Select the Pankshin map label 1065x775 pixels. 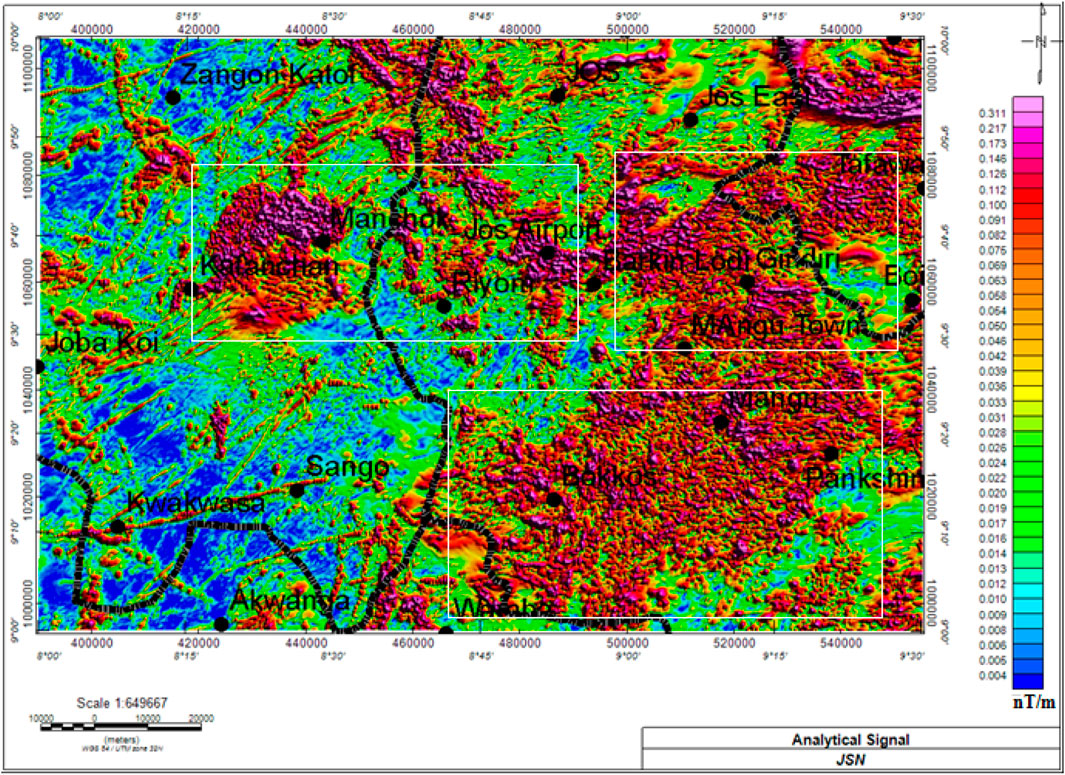point(864,479)
